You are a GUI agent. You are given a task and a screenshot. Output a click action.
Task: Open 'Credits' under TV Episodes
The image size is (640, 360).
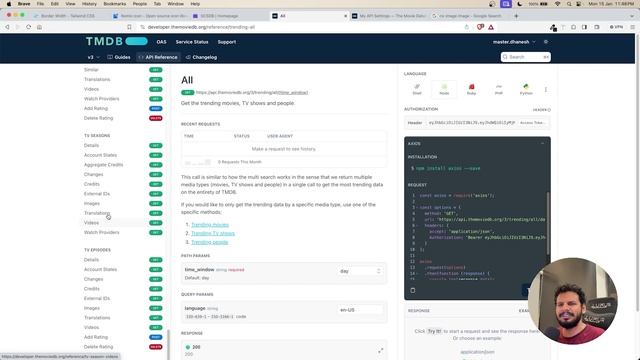click(91, 289)
